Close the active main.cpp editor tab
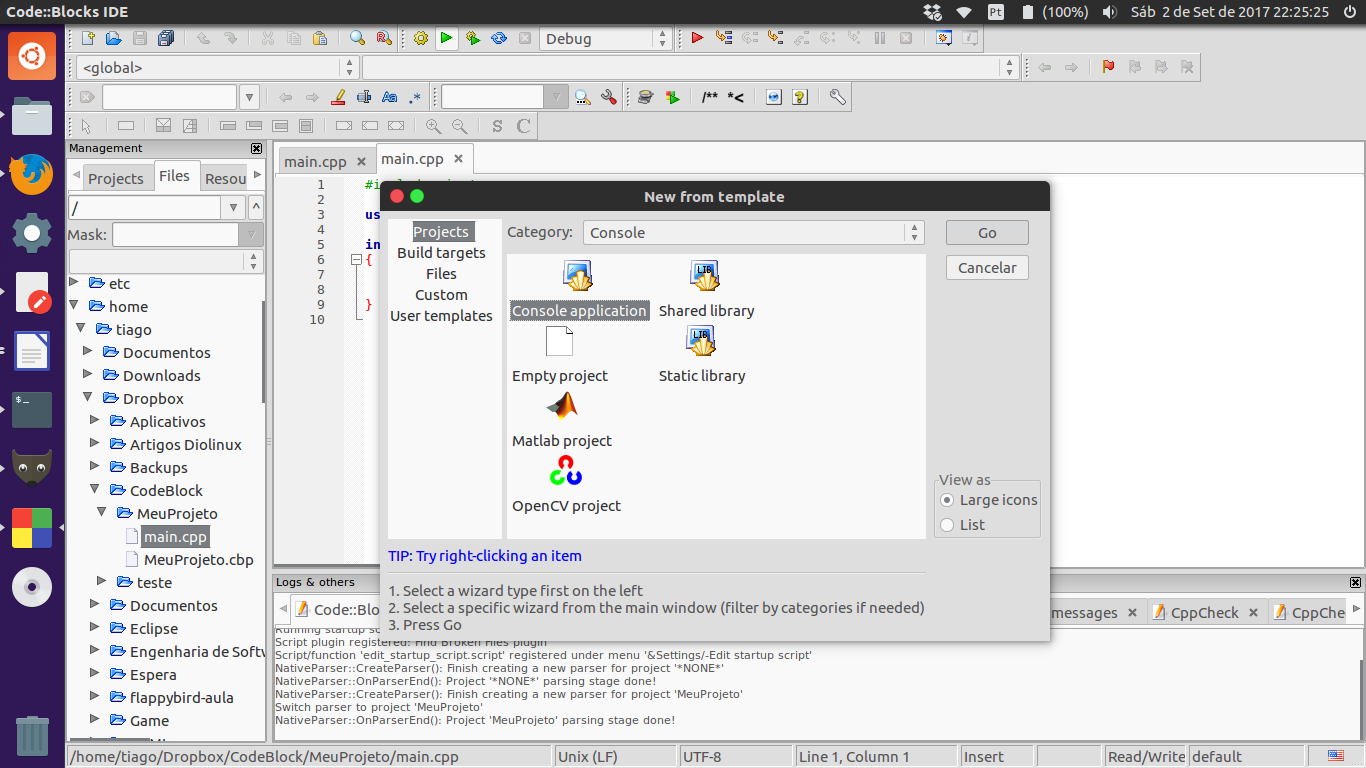The width and height of the screenshot is (1366, 768). pyautogui.click(x=459, y=159)
